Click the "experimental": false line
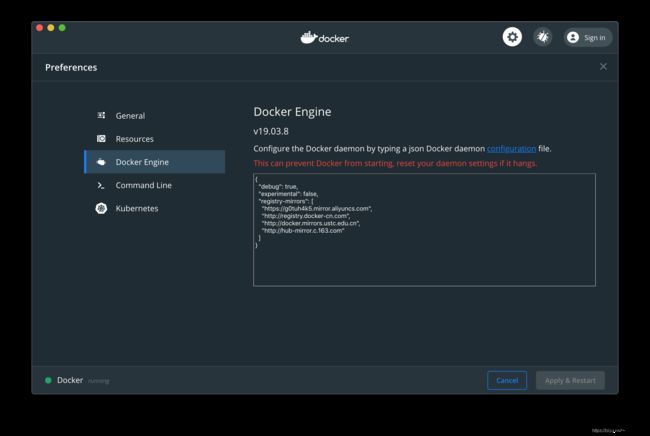Viewport: 650px width, 436px height. [x=288, y=194]
